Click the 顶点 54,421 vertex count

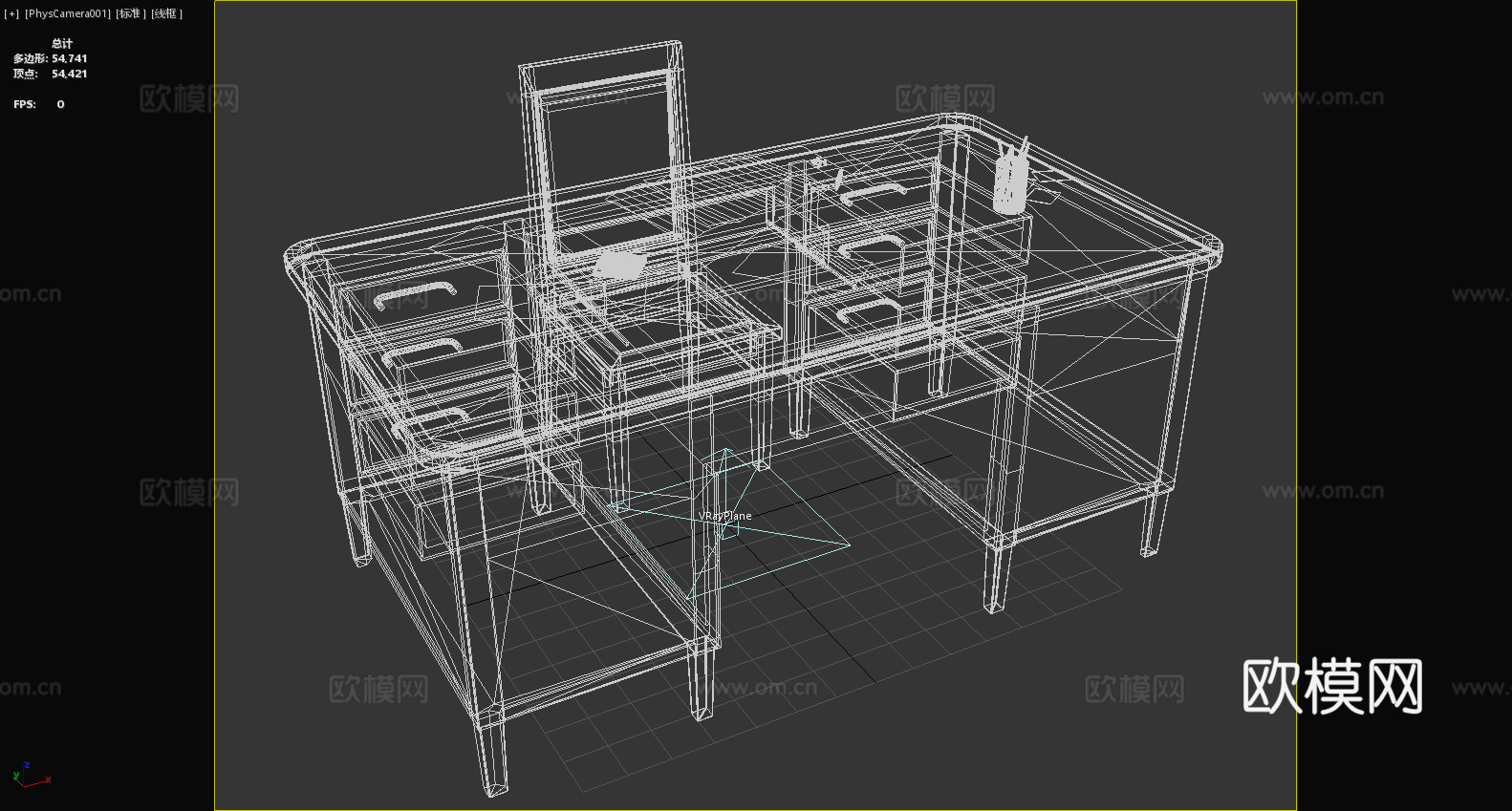[51, 74]
